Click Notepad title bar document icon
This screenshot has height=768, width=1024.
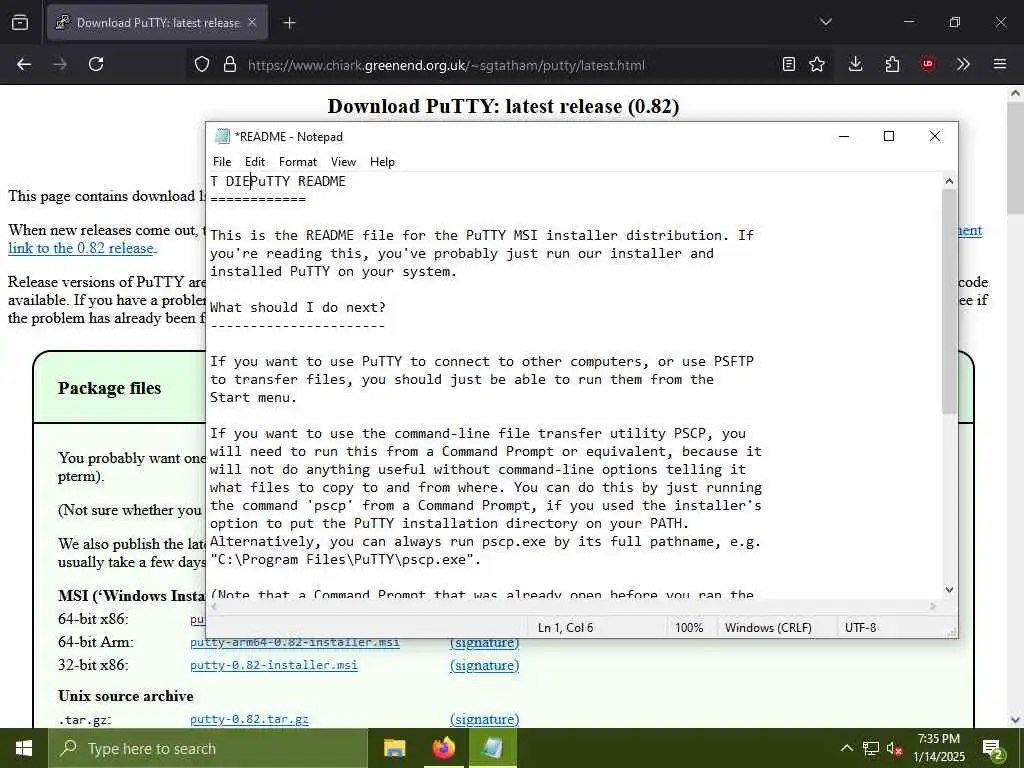click(x=223, y=136)
